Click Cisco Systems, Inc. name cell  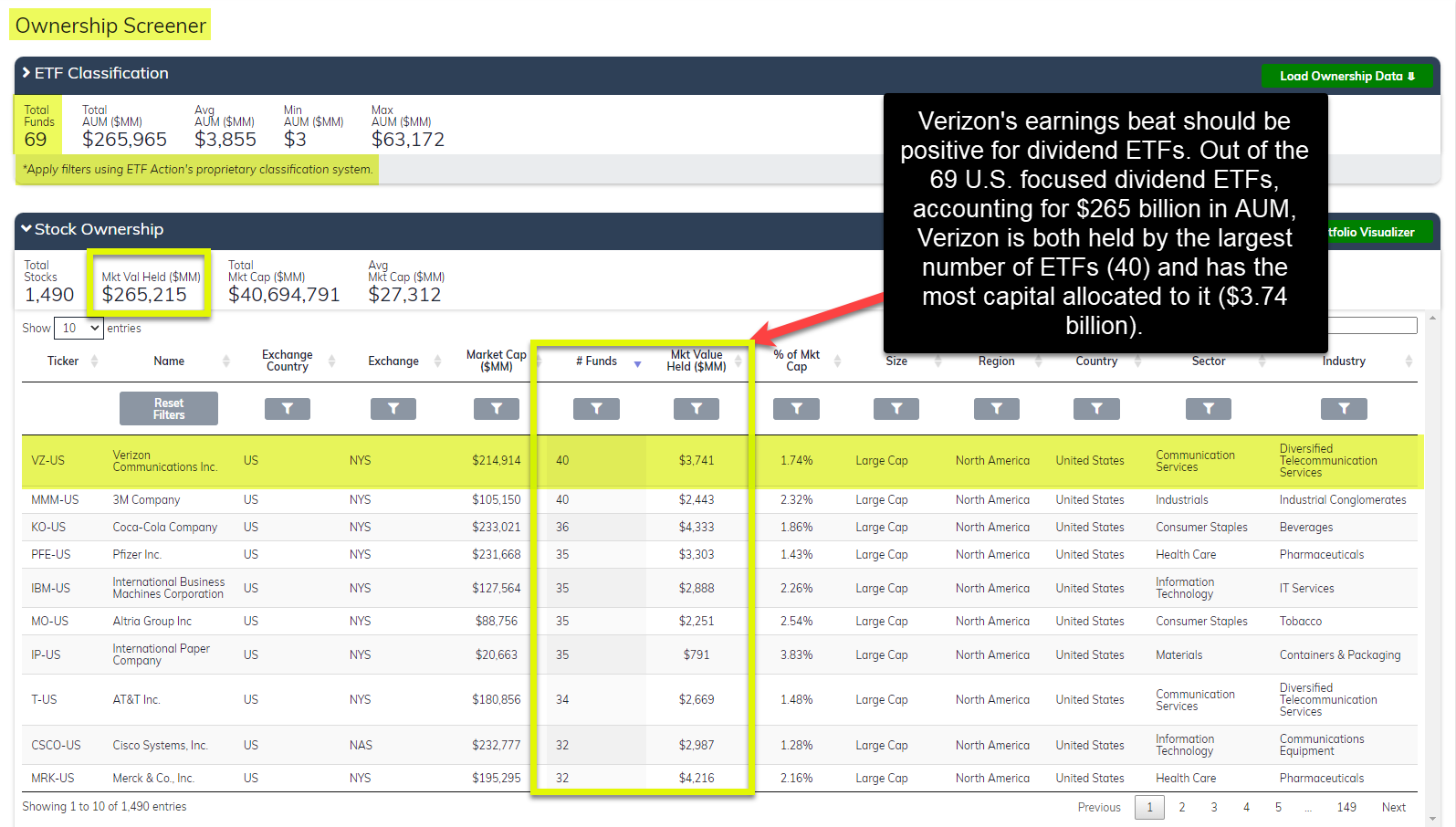click(161, 746)
